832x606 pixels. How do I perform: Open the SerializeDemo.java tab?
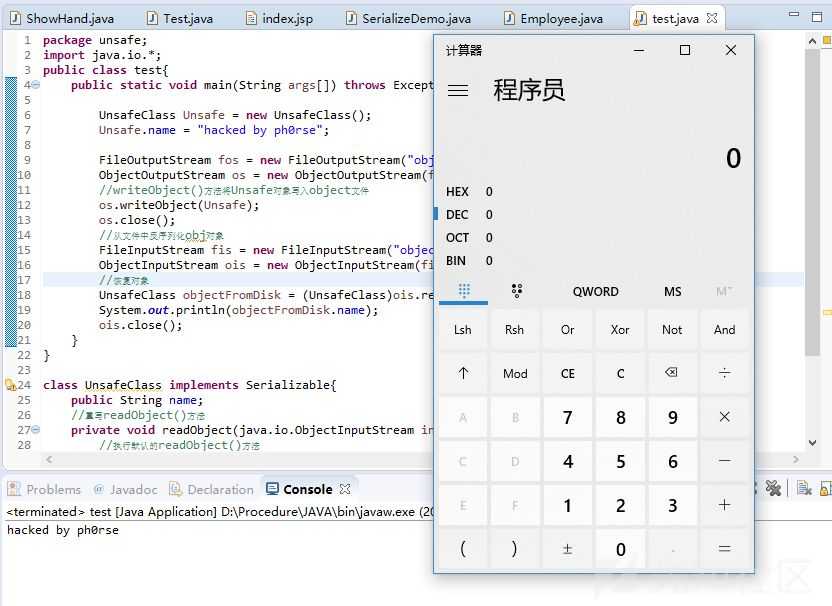pyautogui.click(x=409, y=19)
